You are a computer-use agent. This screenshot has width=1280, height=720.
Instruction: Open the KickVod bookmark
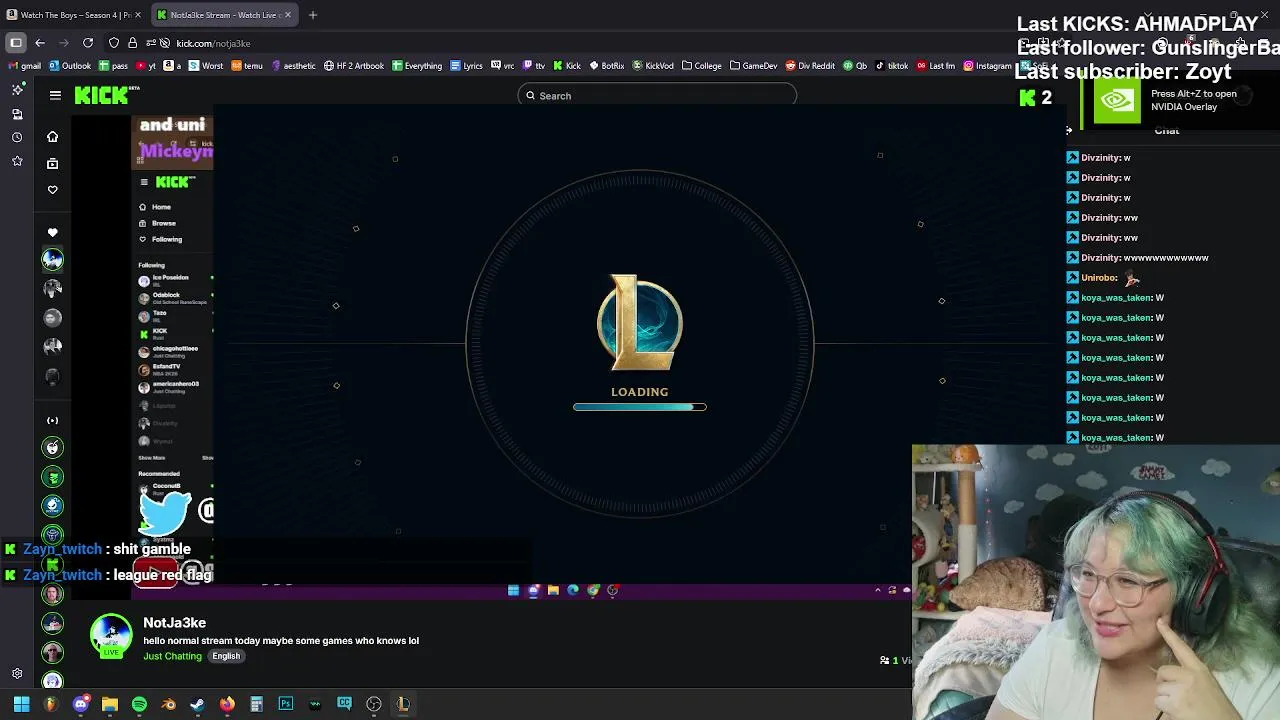point(653,66)
